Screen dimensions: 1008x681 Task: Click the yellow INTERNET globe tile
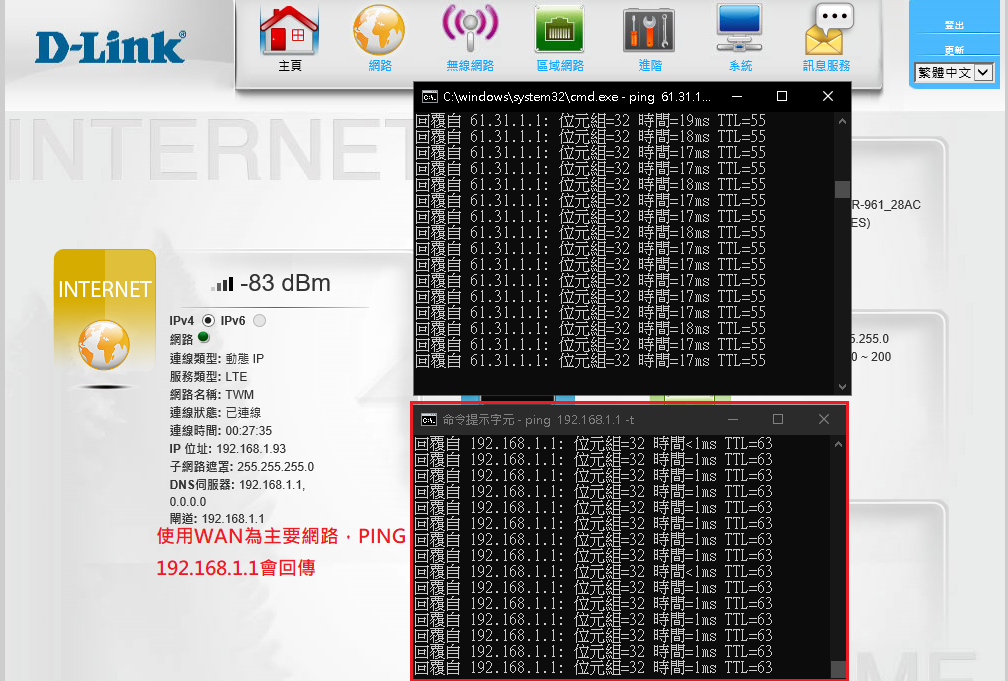pos(105,319)
